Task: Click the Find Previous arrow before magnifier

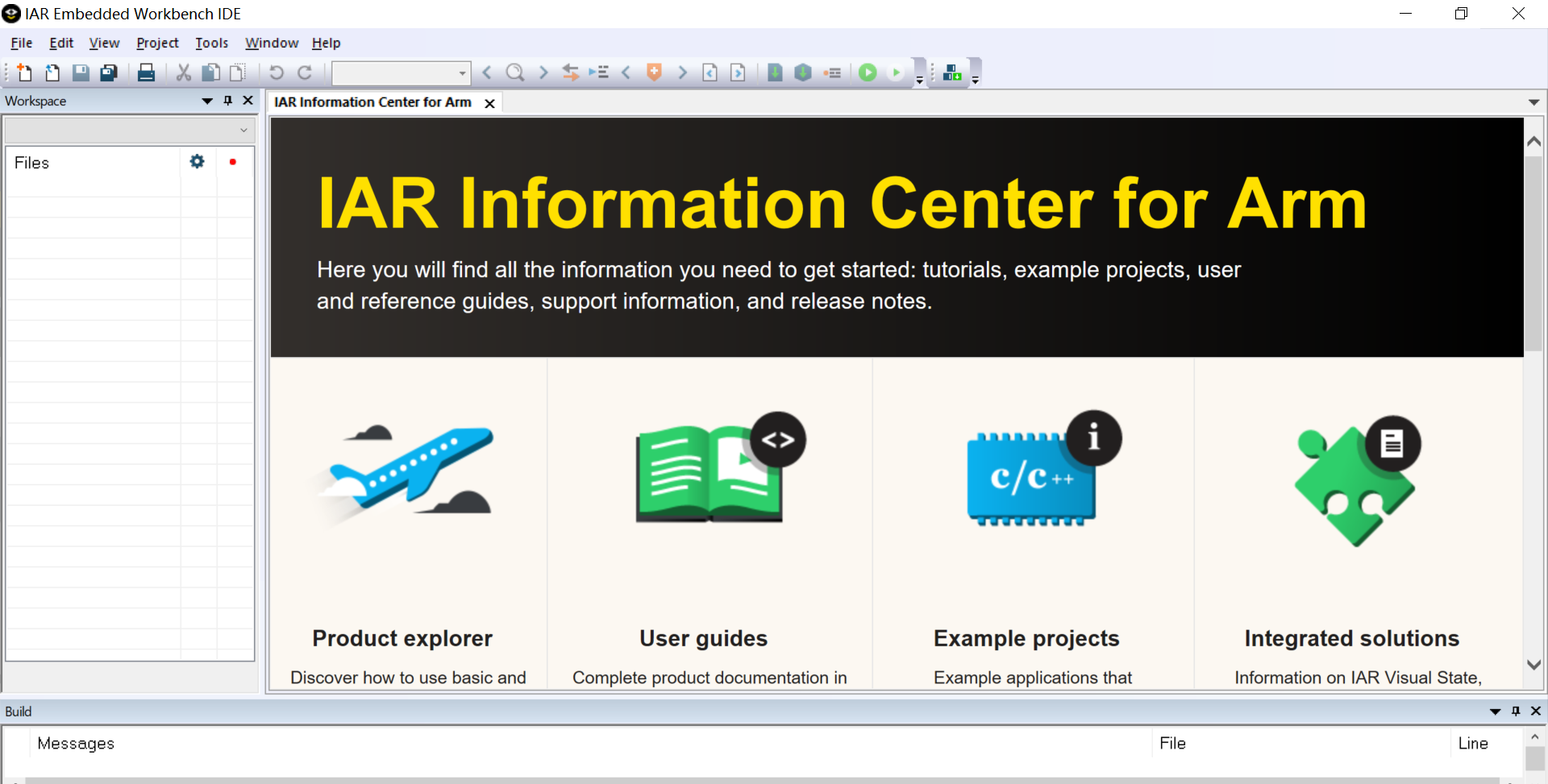Action: (487, 73)
